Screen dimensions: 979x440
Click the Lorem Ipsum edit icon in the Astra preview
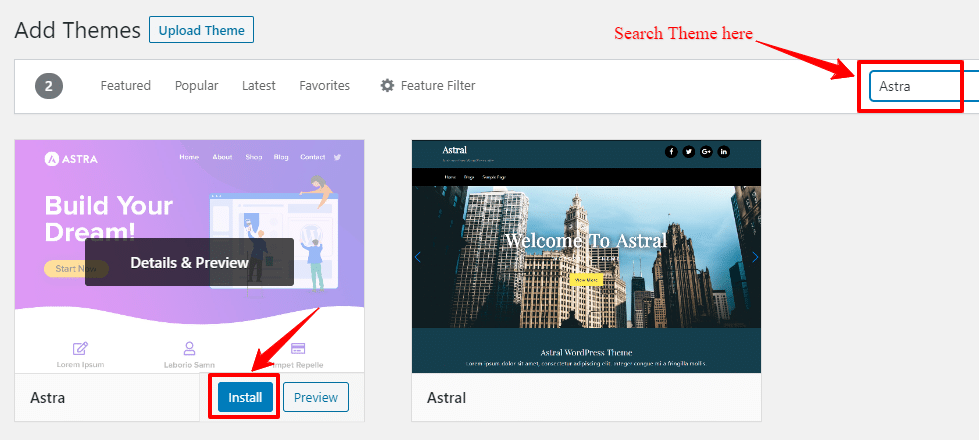80,348
